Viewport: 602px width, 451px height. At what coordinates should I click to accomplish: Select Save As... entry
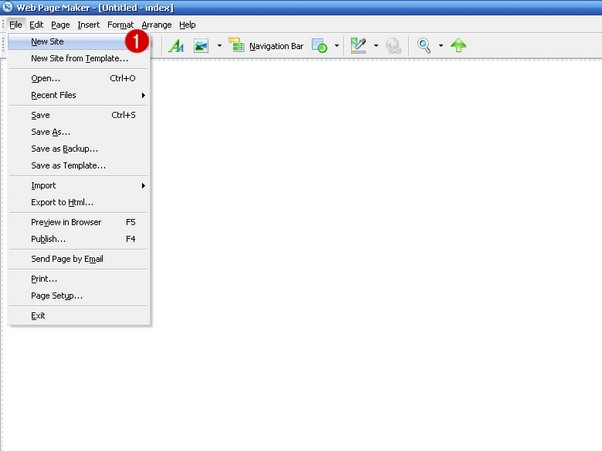point(79,132)
